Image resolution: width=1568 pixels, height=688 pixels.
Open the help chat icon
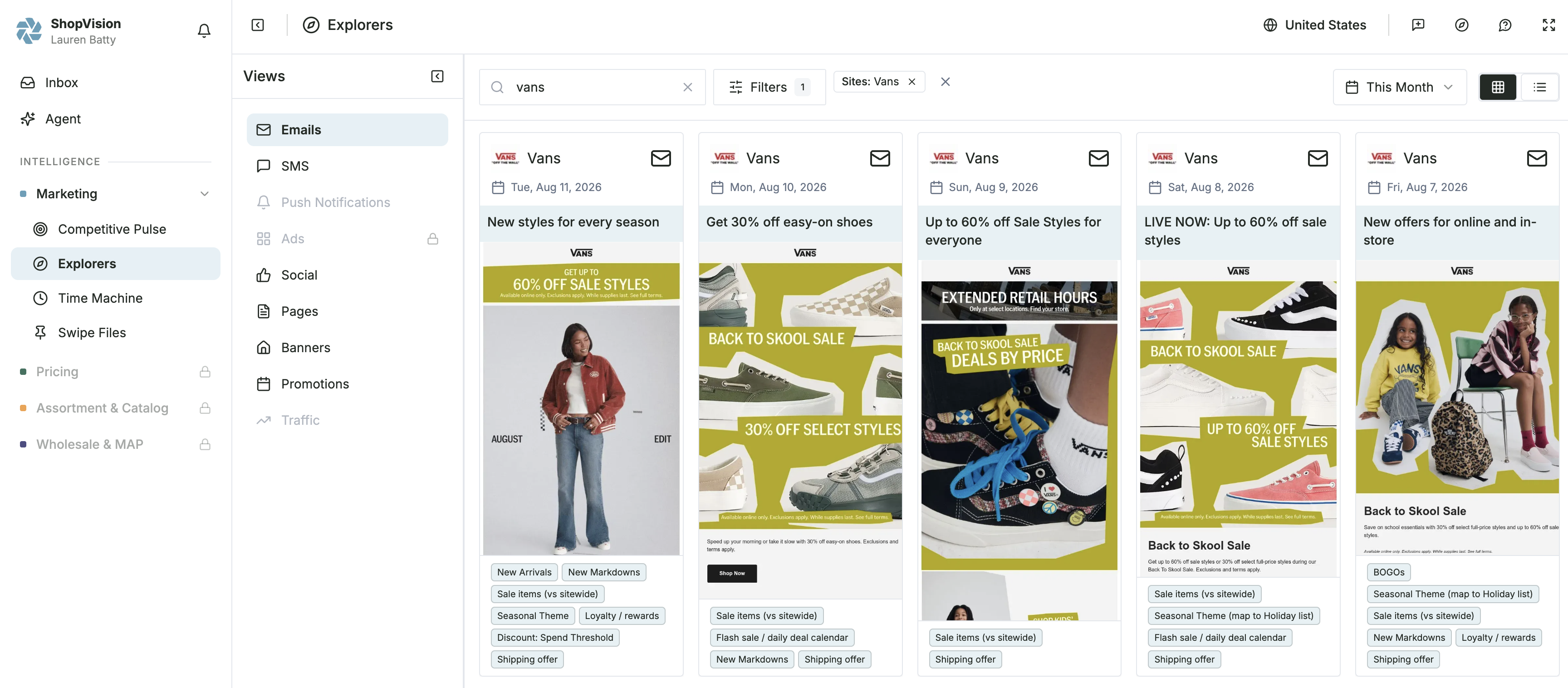click(x=1504, y=25)
